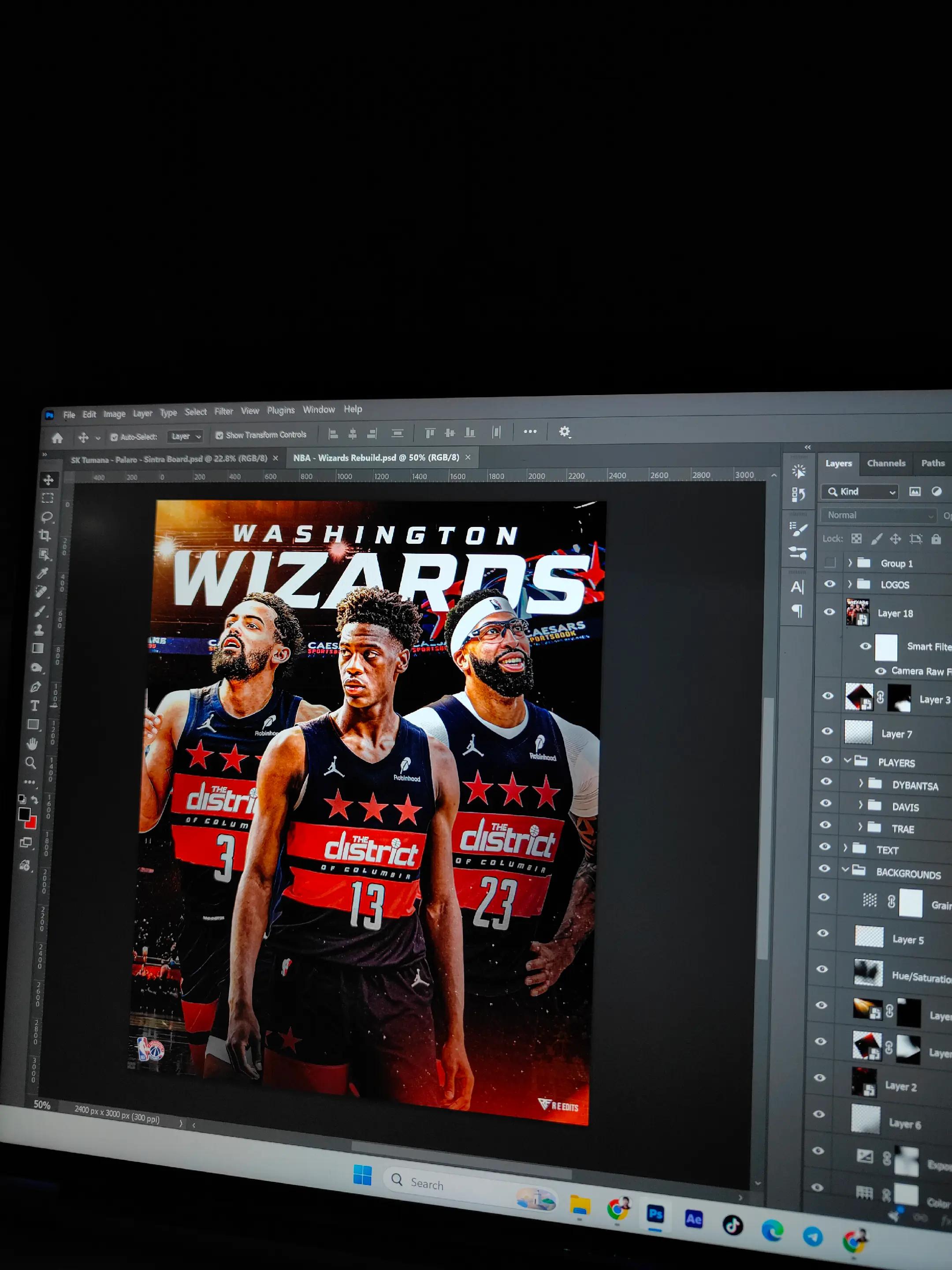Click more align options three dots

coord(530,431)
